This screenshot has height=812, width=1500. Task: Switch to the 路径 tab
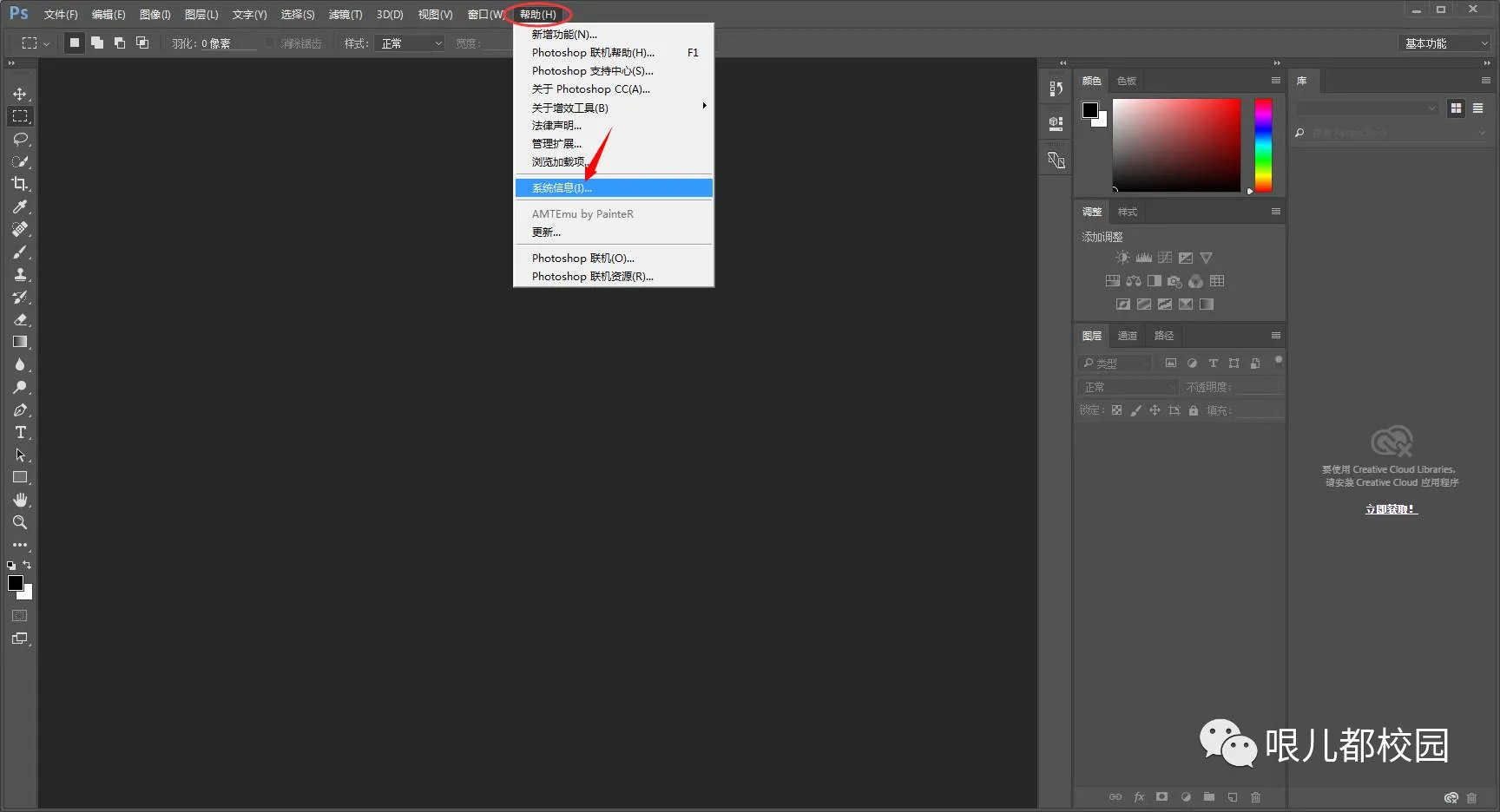pos(1163,336)
